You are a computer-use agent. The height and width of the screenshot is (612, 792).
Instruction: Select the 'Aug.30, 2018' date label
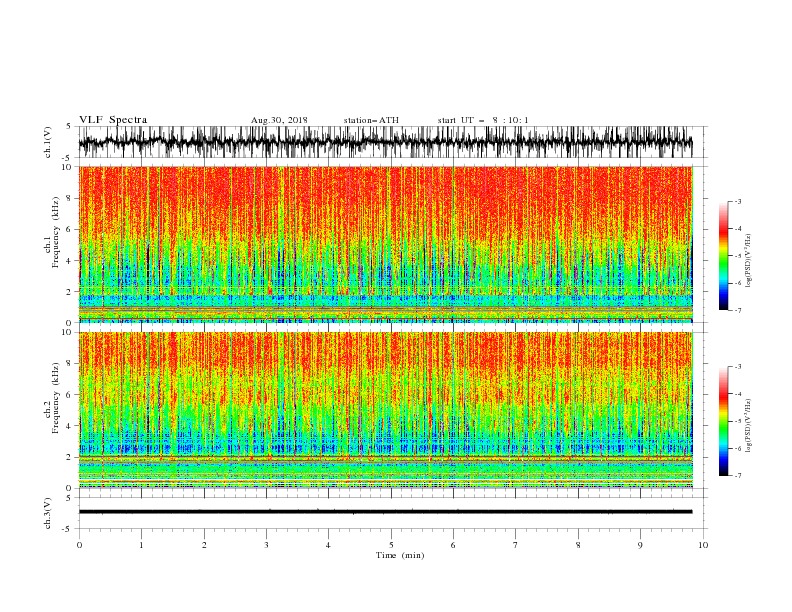(279, 120)
